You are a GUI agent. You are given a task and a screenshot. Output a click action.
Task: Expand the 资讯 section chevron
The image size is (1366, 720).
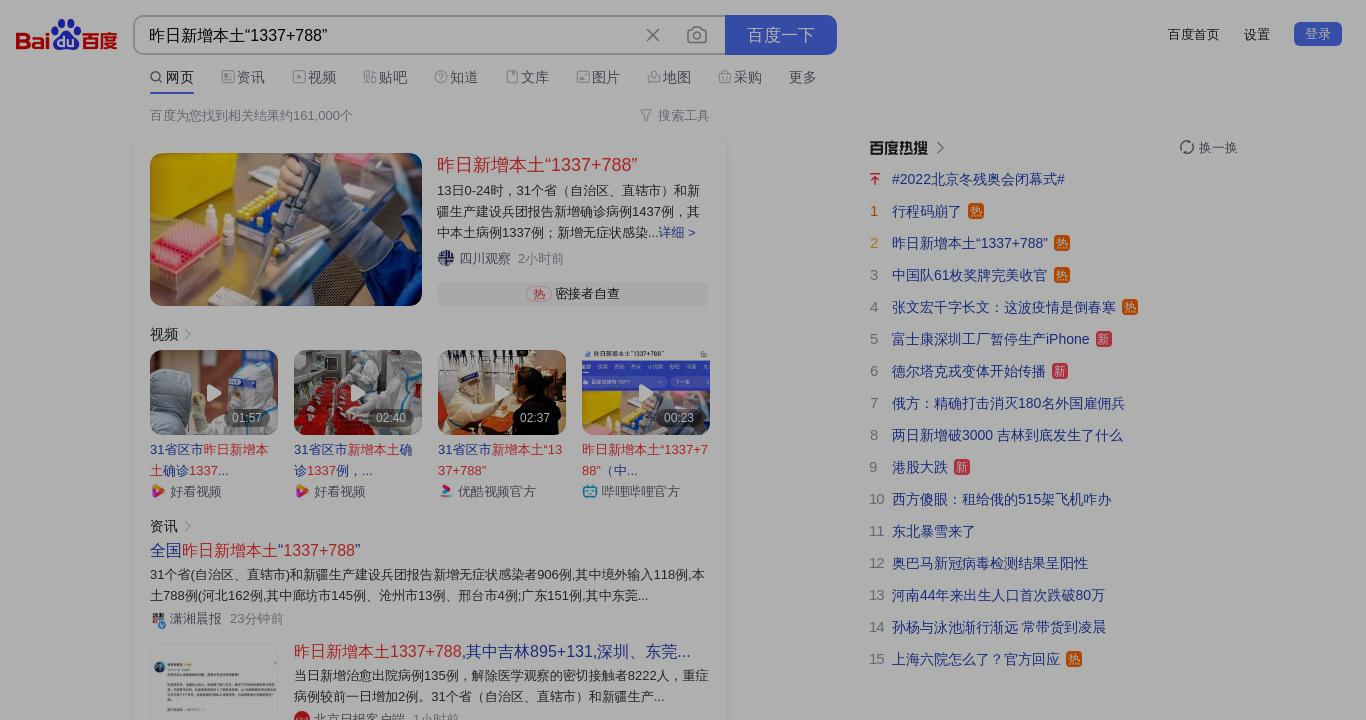click(187, 526)
